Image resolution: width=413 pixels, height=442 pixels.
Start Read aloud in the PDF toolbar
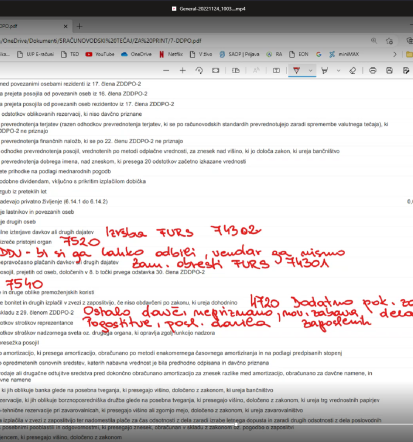click(256, 71)
